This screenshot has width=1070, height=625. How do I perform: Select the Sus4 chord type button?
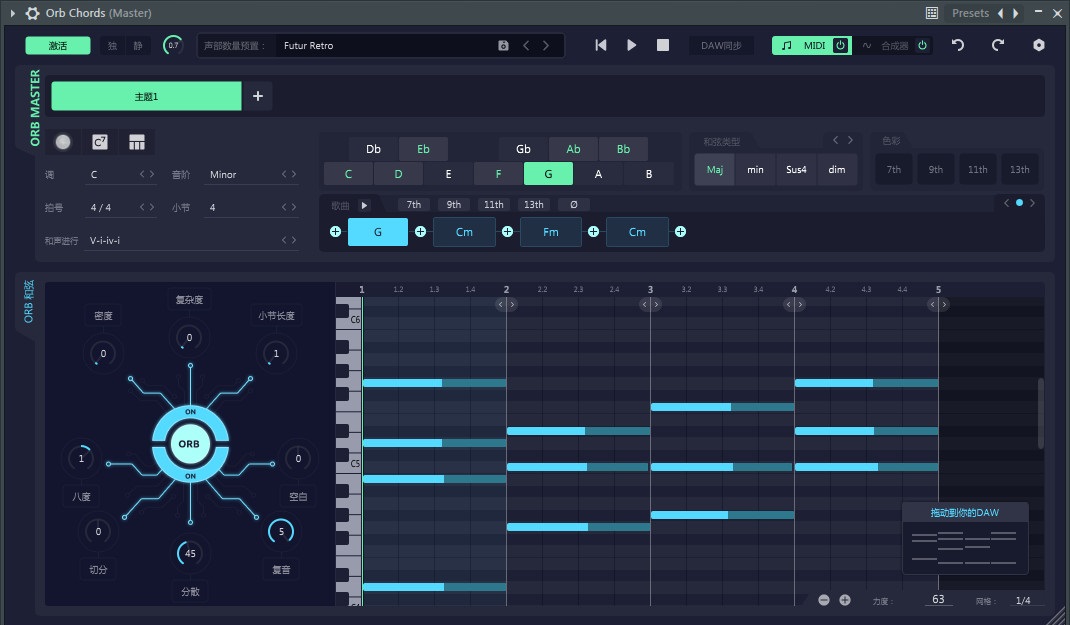pyautogui.click(x=795, y=170)
